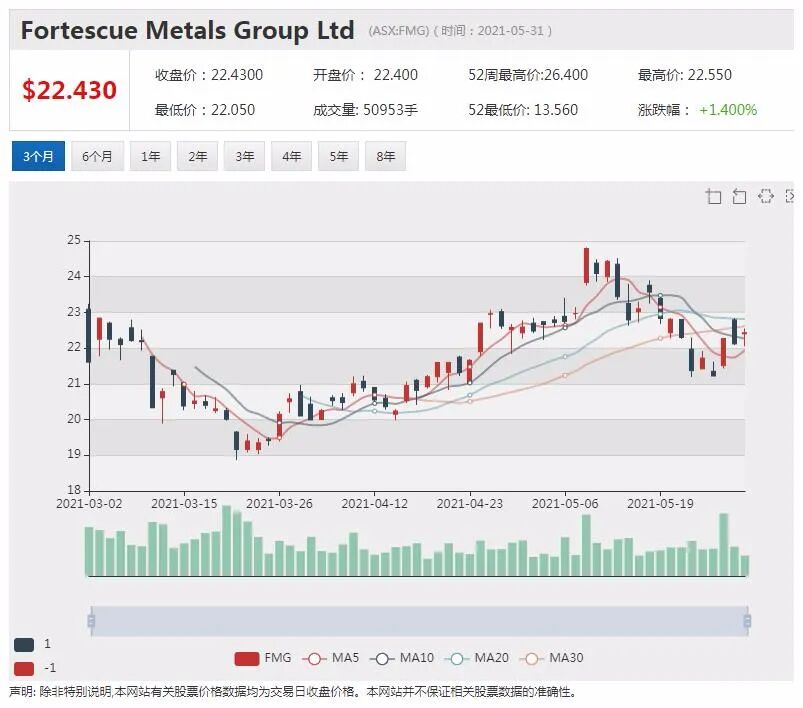
Task: Click the cut-off rightmost toolbox icon
Action: pos(790,196)
